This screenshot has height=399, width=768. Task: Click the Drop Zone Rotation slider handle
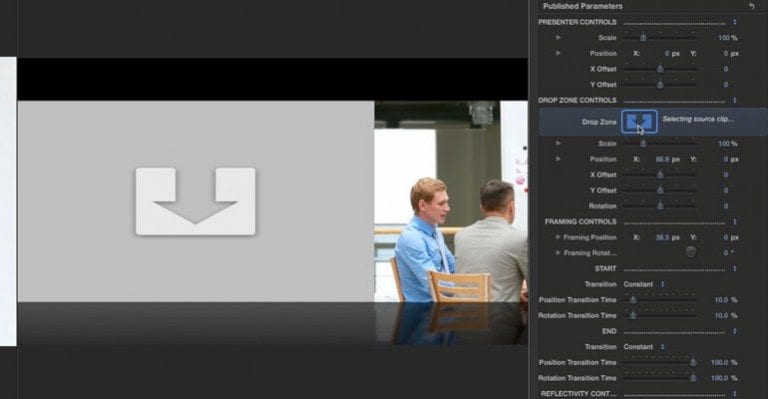click(660, 206)
